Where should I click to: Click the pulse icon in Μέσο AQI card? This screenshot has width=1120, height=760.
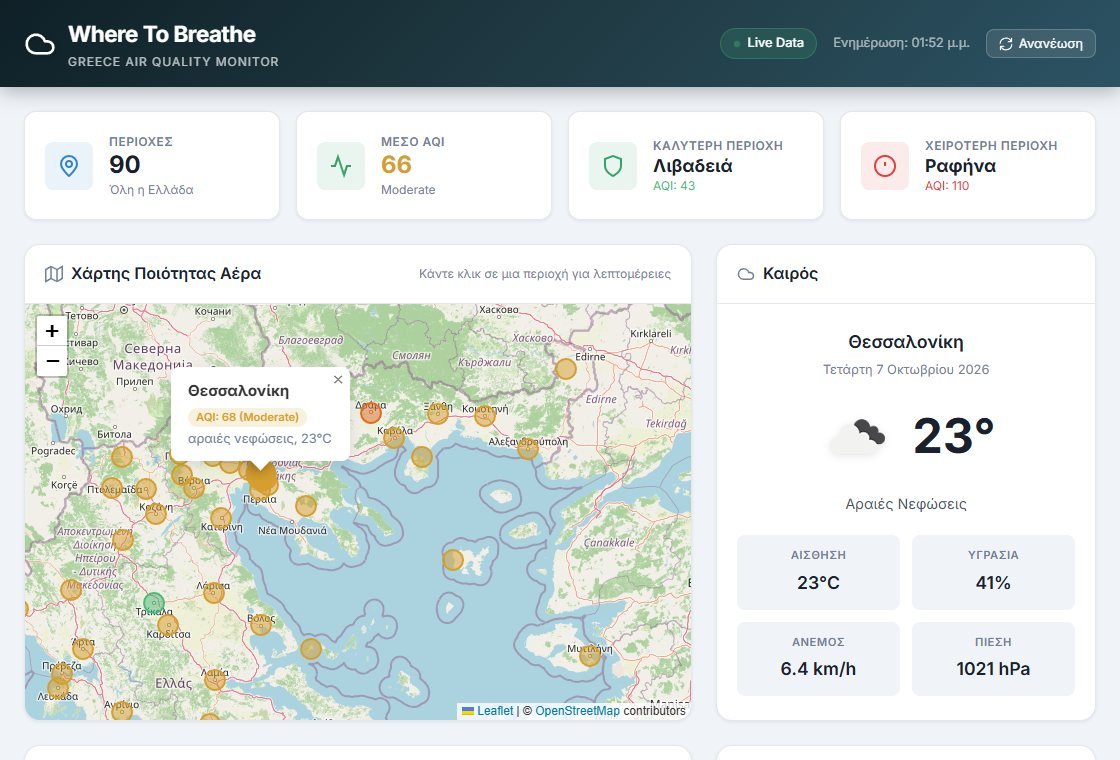[341, 166]
